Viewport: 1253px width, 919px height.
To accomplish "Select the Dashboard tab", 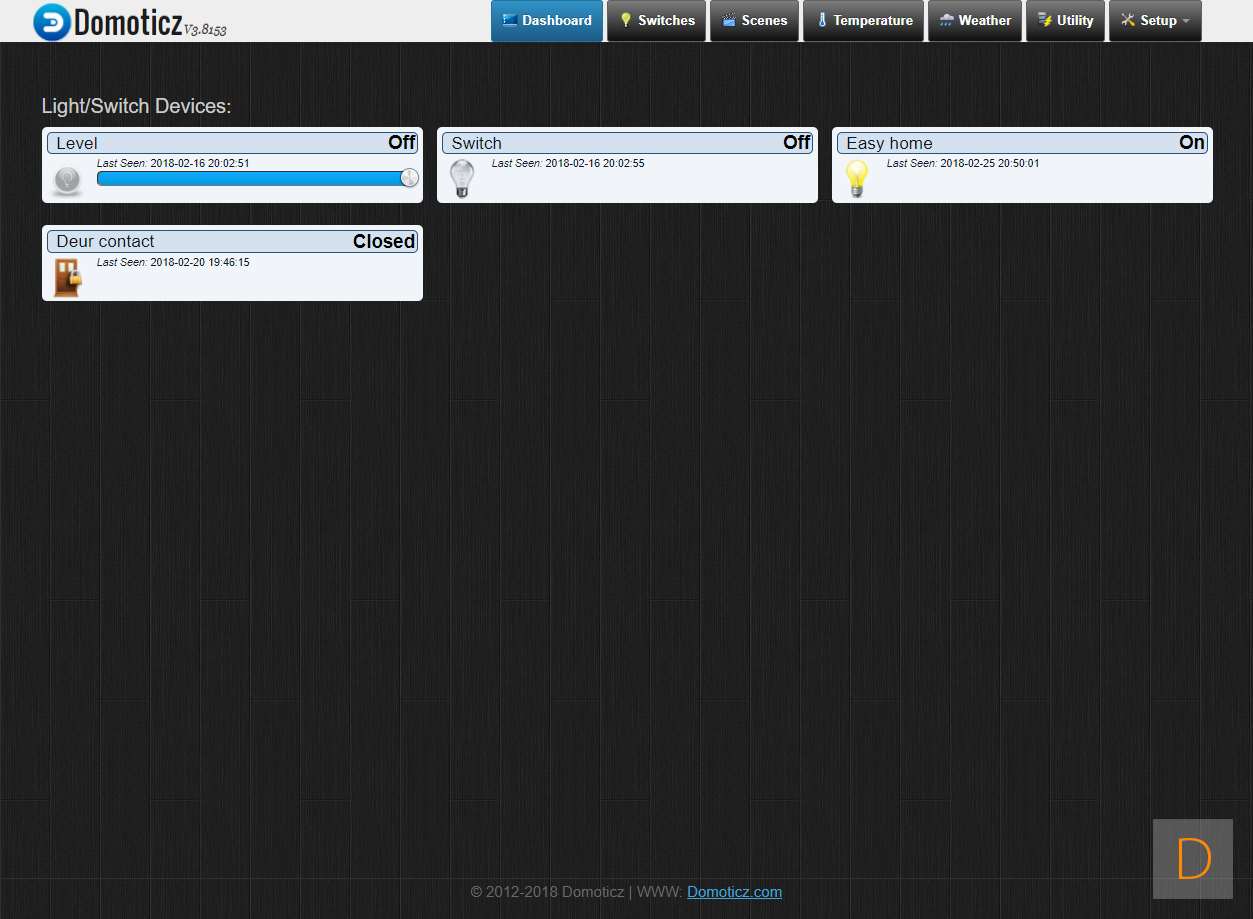I will point(547,21).
